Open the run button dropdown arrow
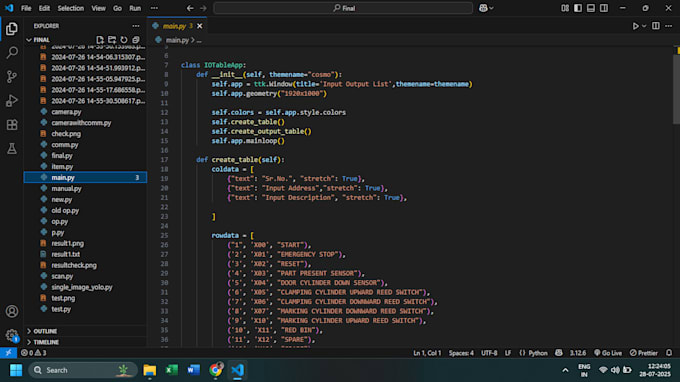Viewport: 680px width, 382px height. pyautogui.click(x=644, y=26)
